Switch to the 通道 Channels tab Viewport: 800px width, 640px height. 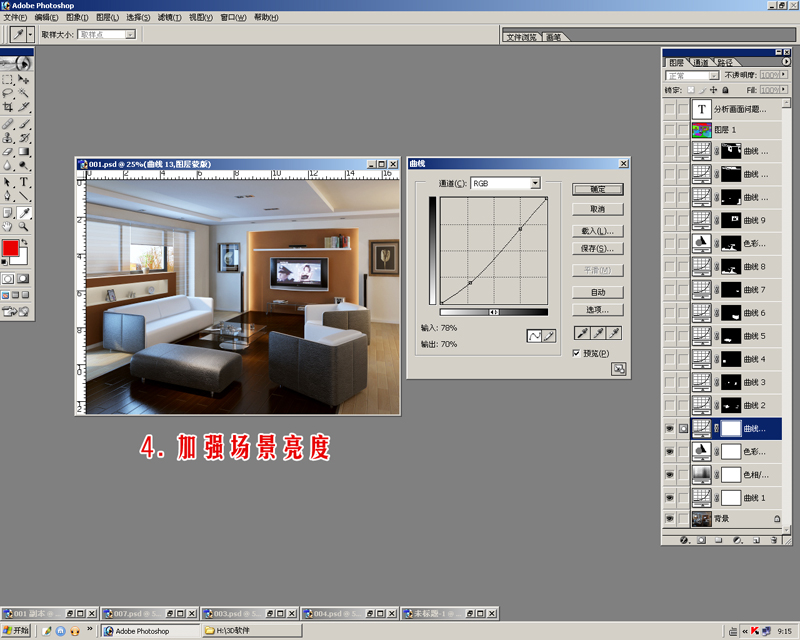(701, 62)
